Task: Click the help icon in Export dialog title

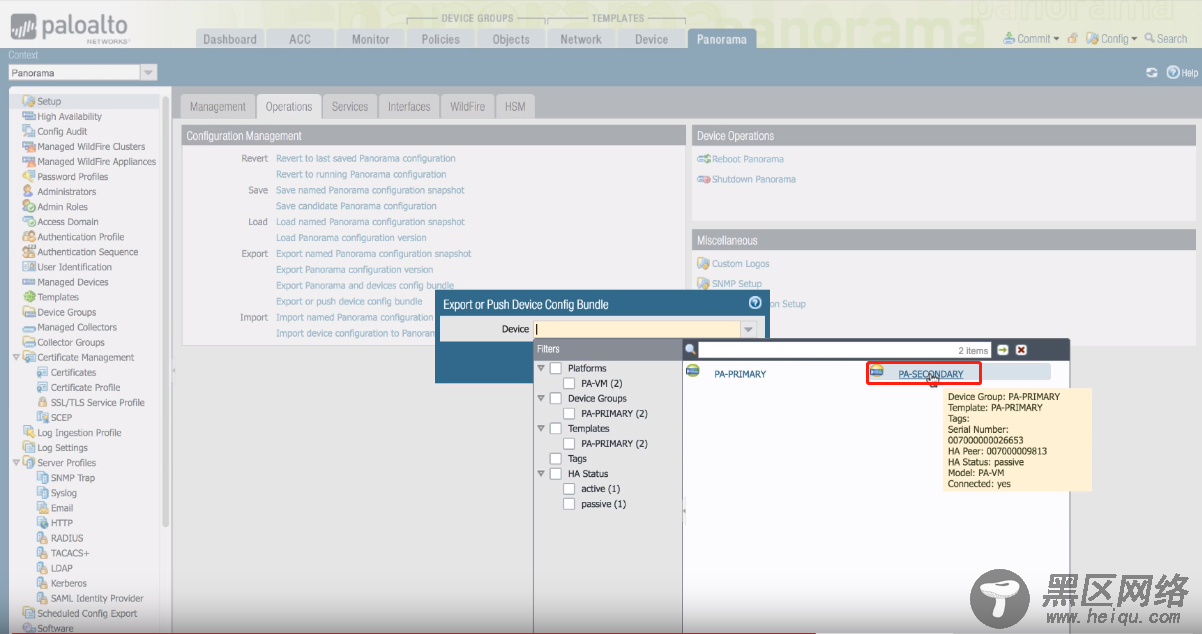Action: click(755, 303)
